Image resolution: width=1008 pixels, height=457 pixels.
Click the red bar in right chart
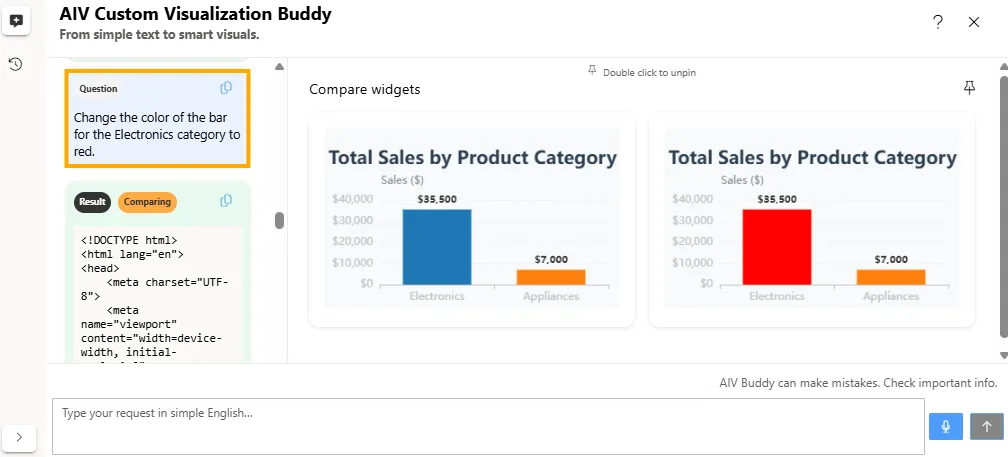(x=777, y=246)
